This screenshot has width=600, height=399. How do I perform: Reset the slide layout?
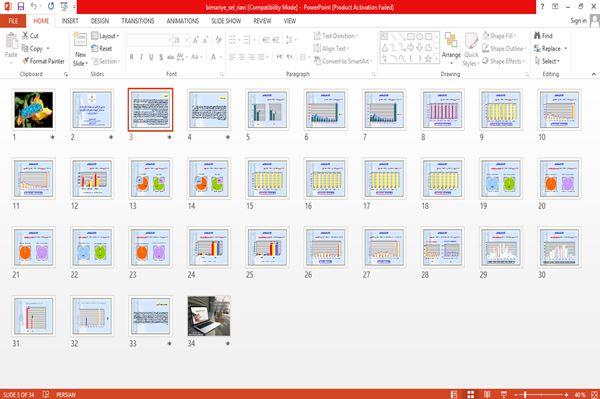click(102, 49)
